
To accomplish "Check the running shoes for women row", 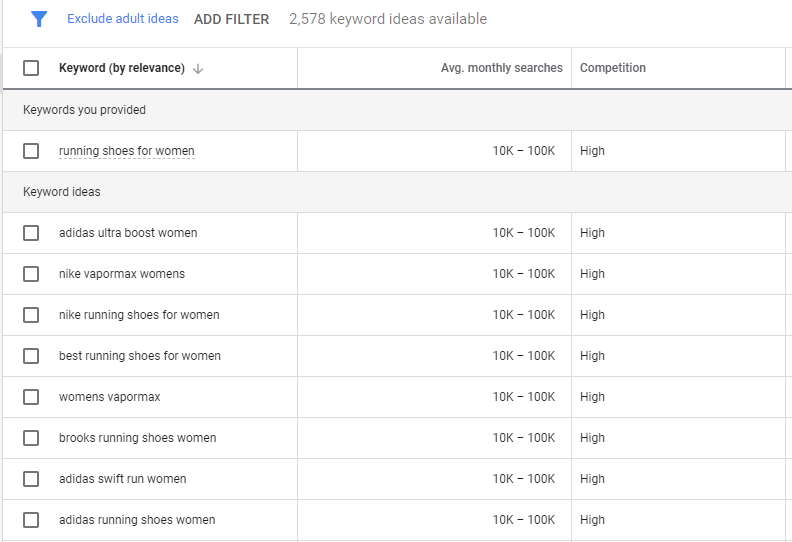I will 31,151.
